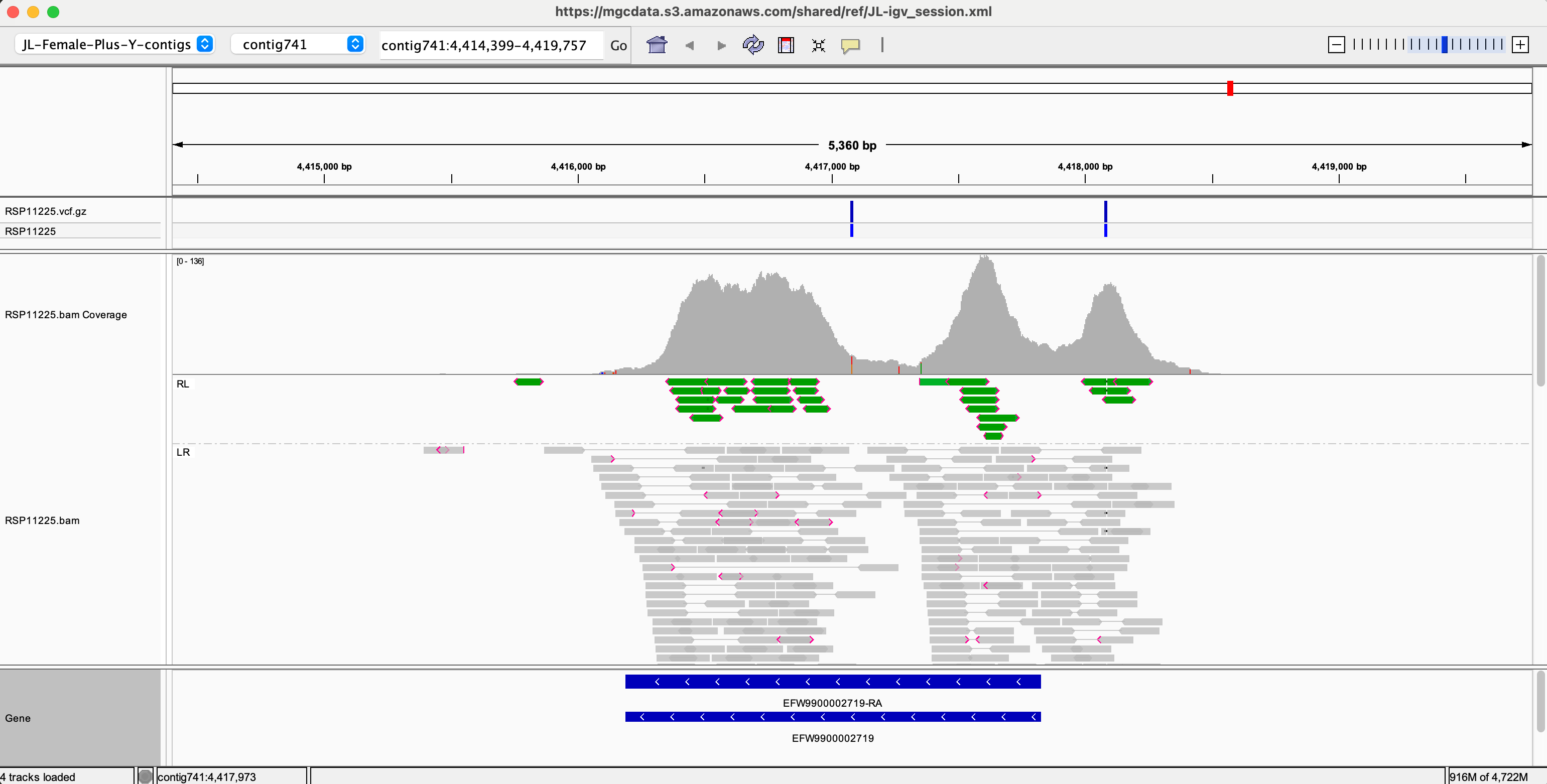Select the RSP11225.vcf.gz track name
Image resolution: width=1547 pixels, height=784 pixels.
(x=46, y=211)
